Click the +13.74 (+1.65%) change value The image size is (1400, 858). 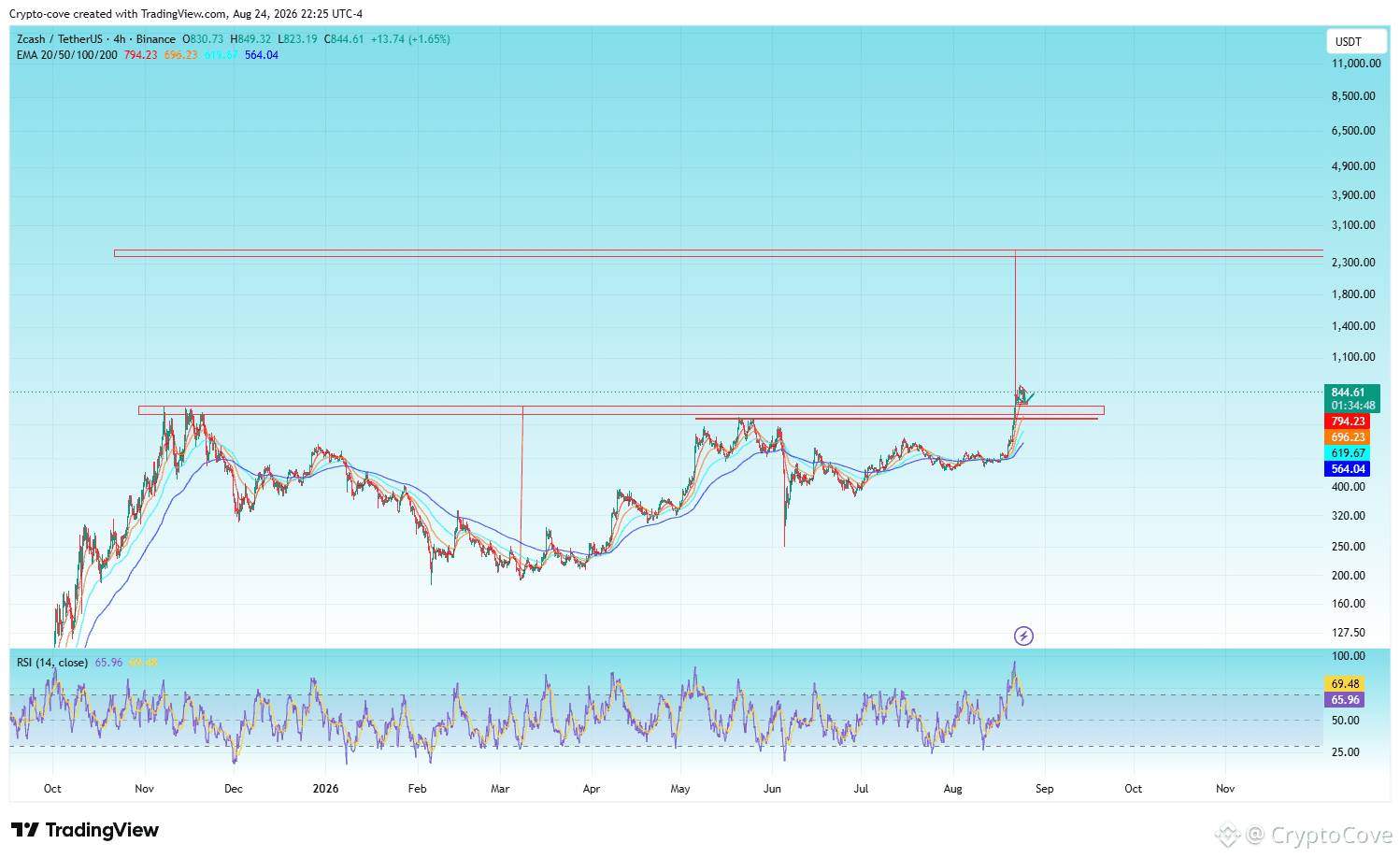point(410,39)
